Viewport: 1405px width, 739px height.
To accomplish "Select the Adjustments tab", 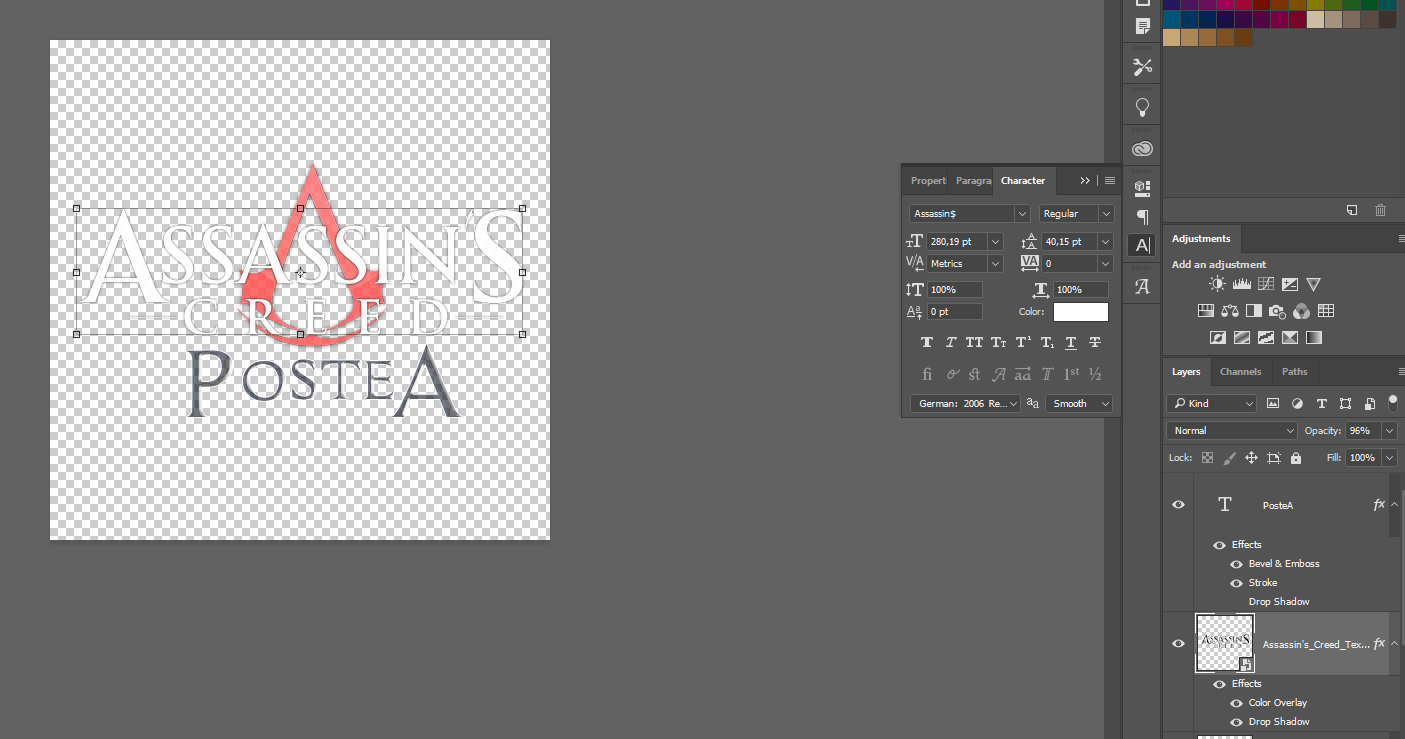I will 1201,239.
